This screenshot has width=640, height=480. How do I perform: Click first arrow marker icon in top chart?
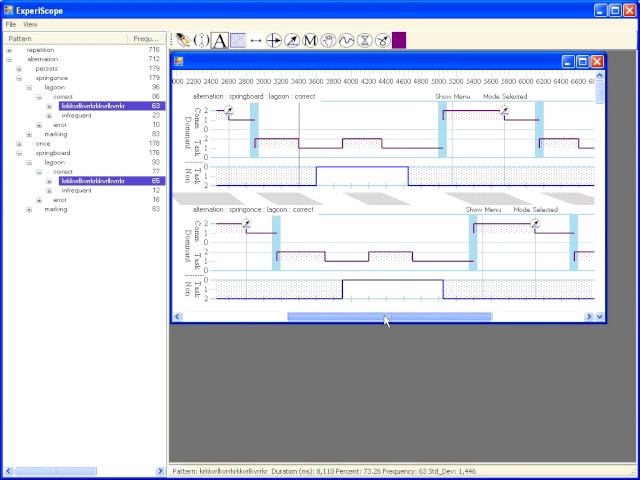[229, 111]
